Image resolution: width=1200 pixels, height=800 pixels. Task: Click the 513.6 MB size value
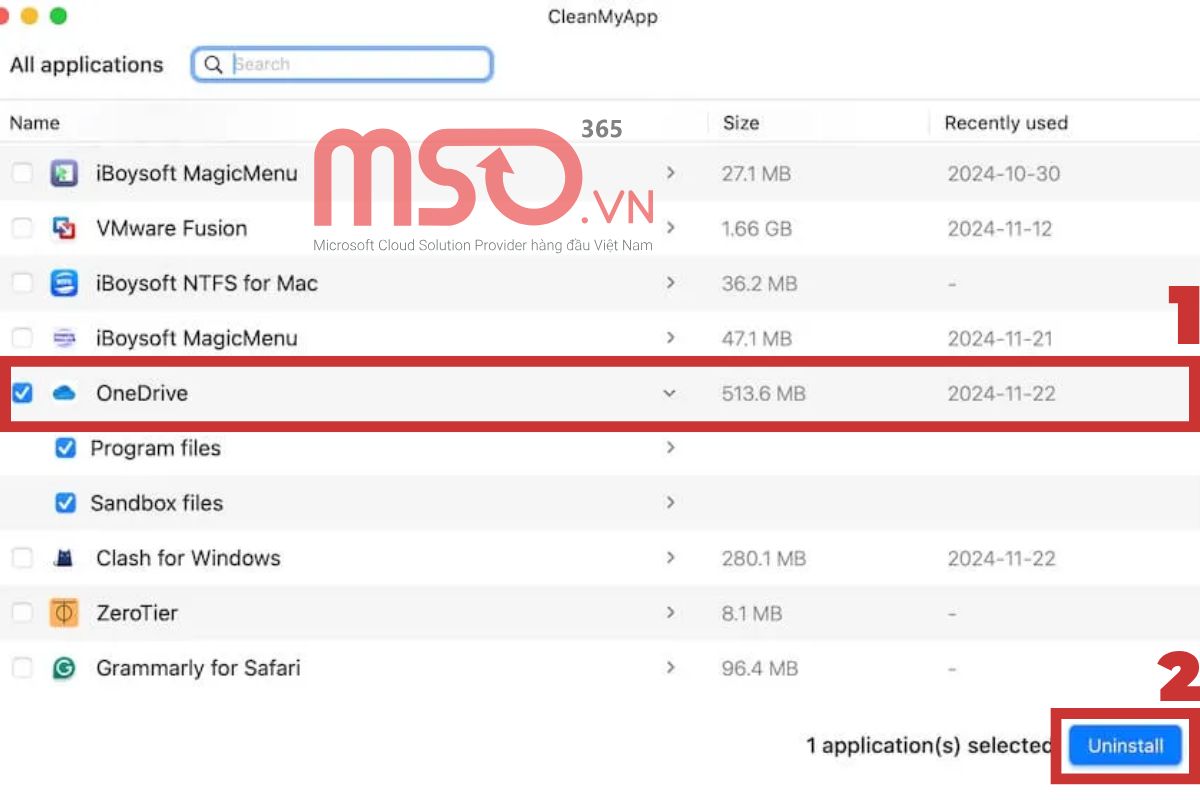coord(764,394)
